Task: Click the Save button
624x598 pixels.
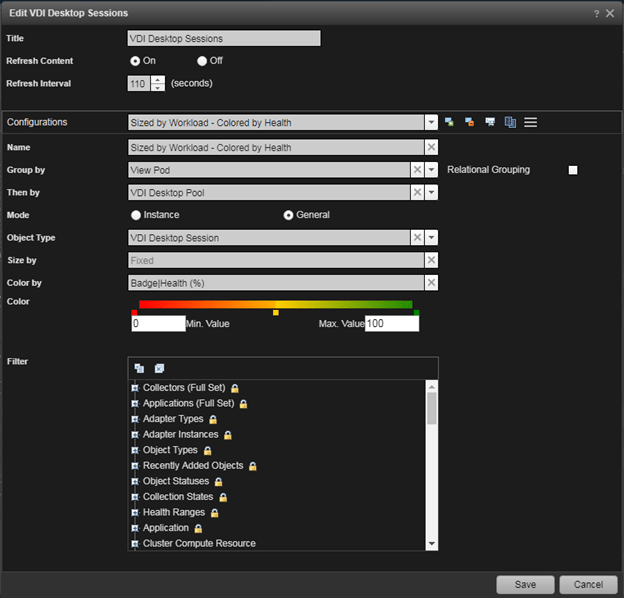Action: coord(525,584)
